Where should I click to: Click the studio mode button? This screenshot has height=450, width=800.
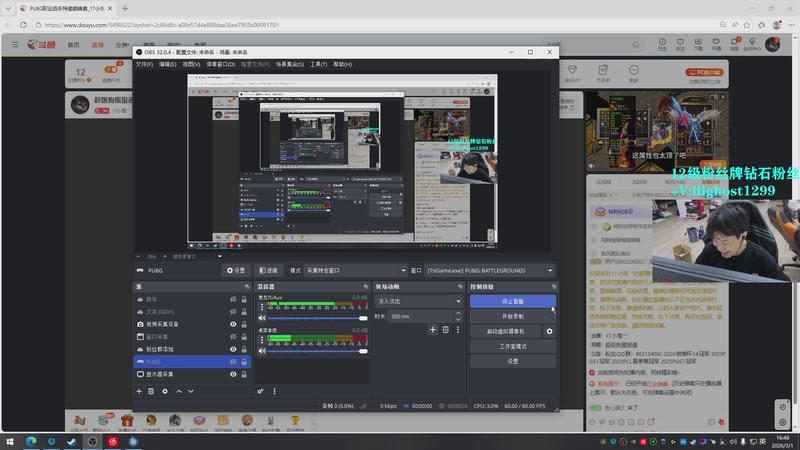[x=512, y=346]
